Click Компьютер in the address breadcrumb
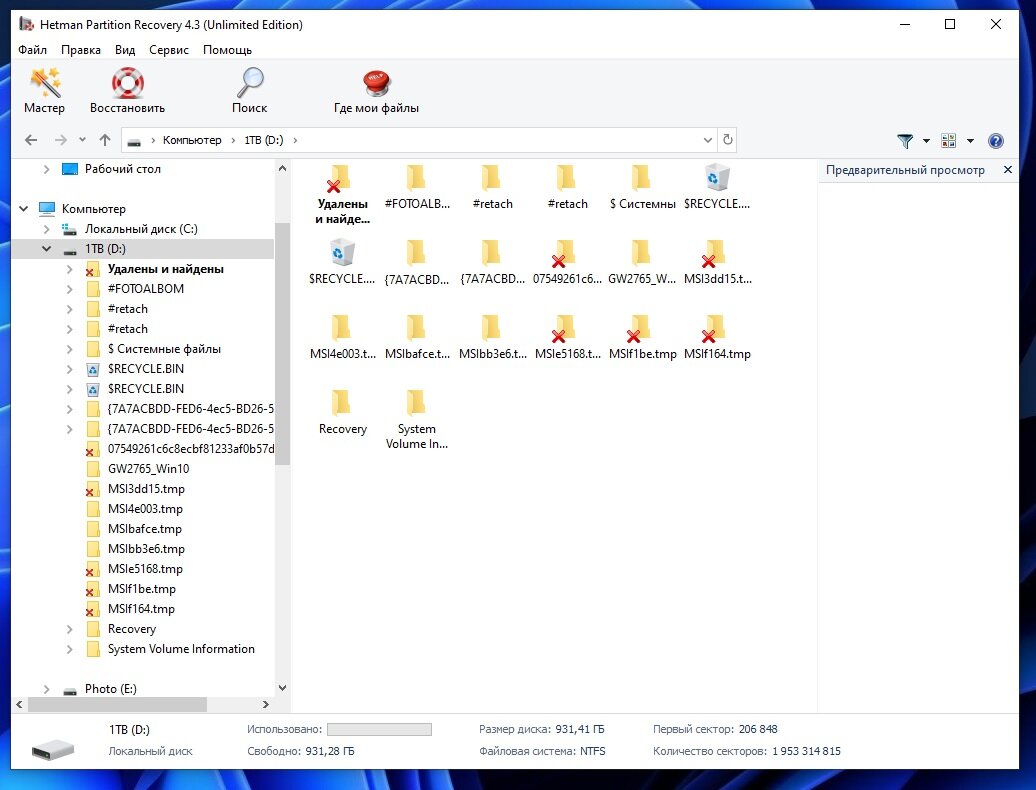1036x790 pixels. pyautogui.click(x=192, y=140)
